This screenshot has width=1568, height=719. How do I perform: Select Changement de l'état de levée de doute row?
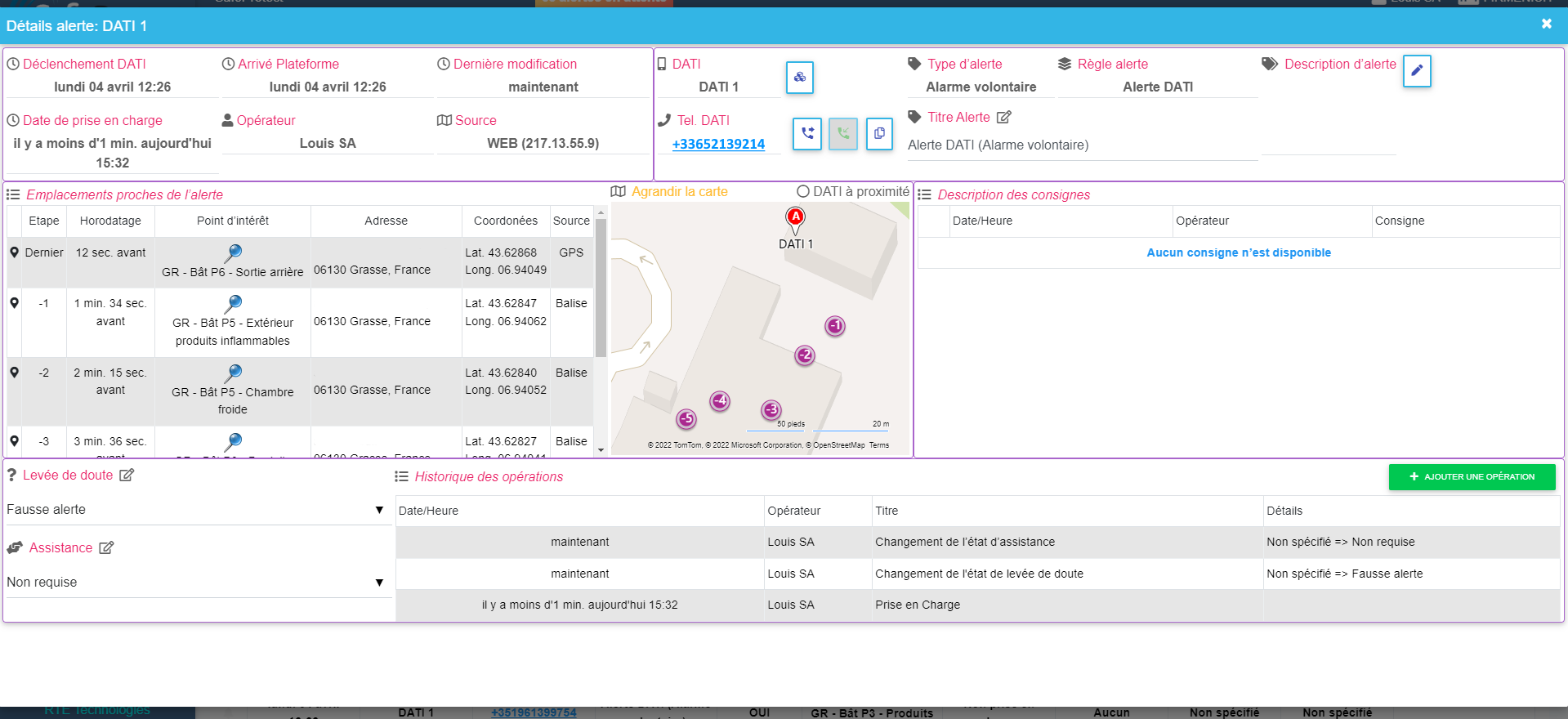pos(978,574)
